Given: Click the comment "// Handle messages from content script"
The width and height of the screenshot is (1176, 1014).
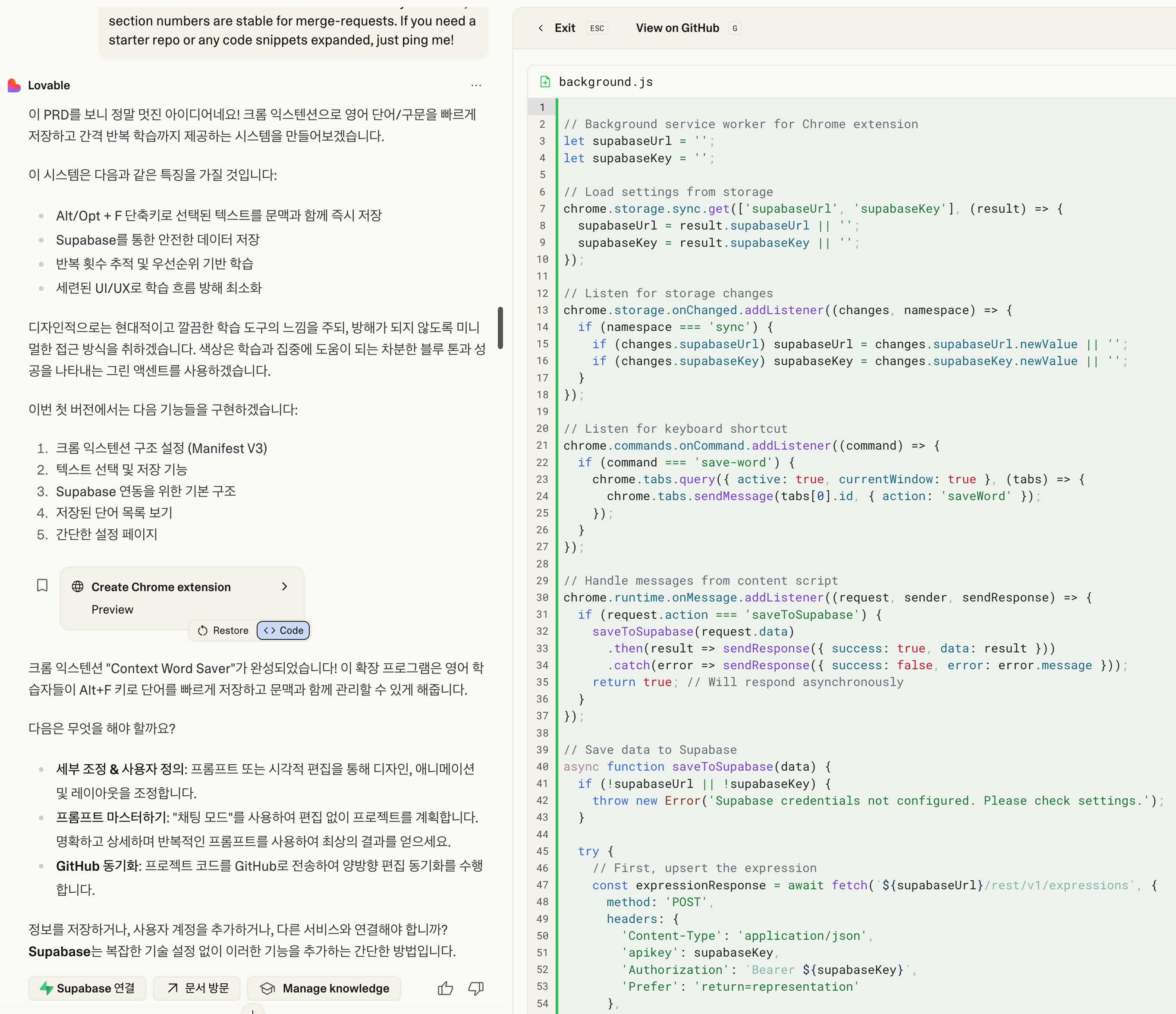Looking at the screenshot, I should [x=700, y=580].
